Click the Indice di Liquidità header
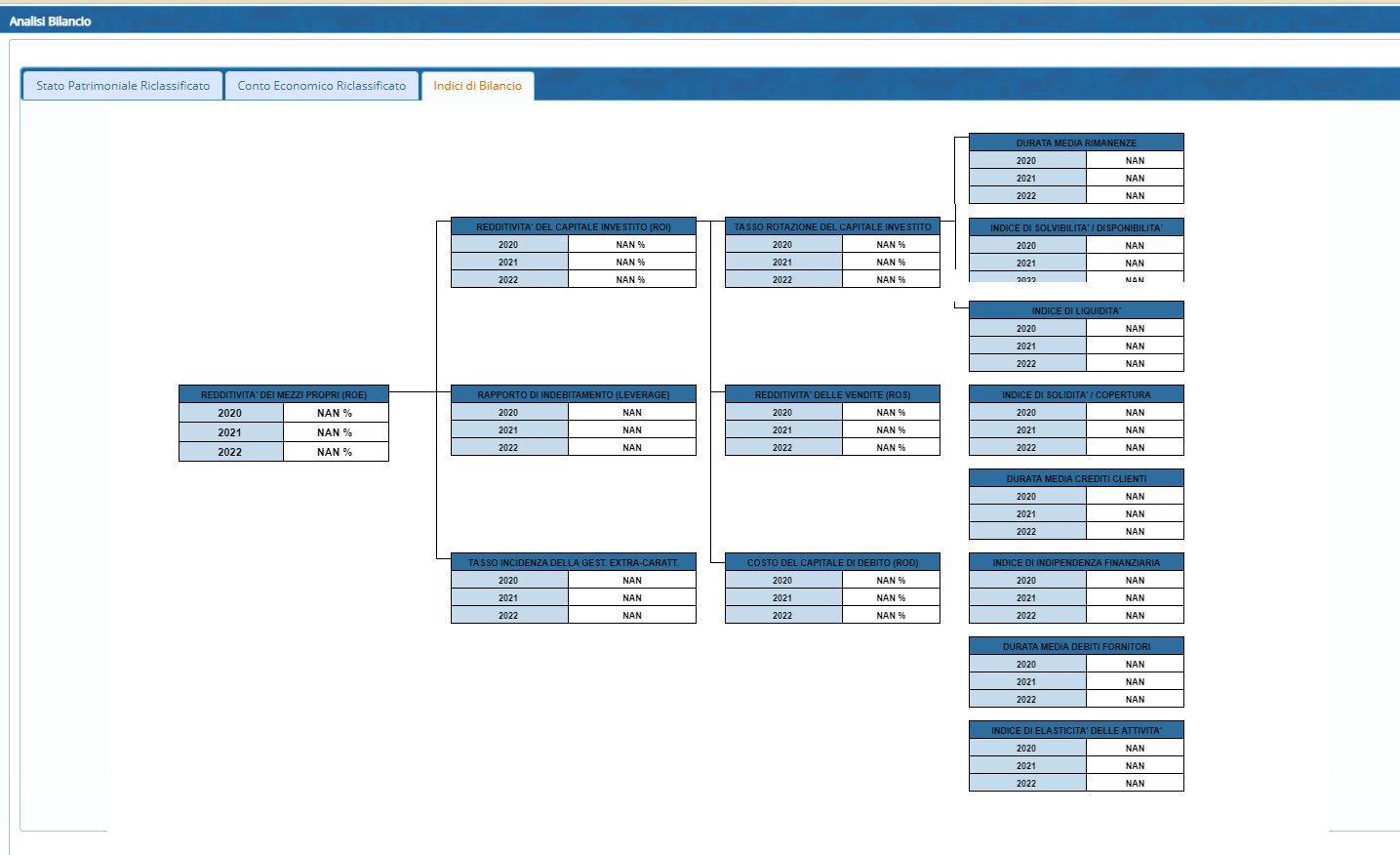1400x855 pixels. [x=1076, y=310]
